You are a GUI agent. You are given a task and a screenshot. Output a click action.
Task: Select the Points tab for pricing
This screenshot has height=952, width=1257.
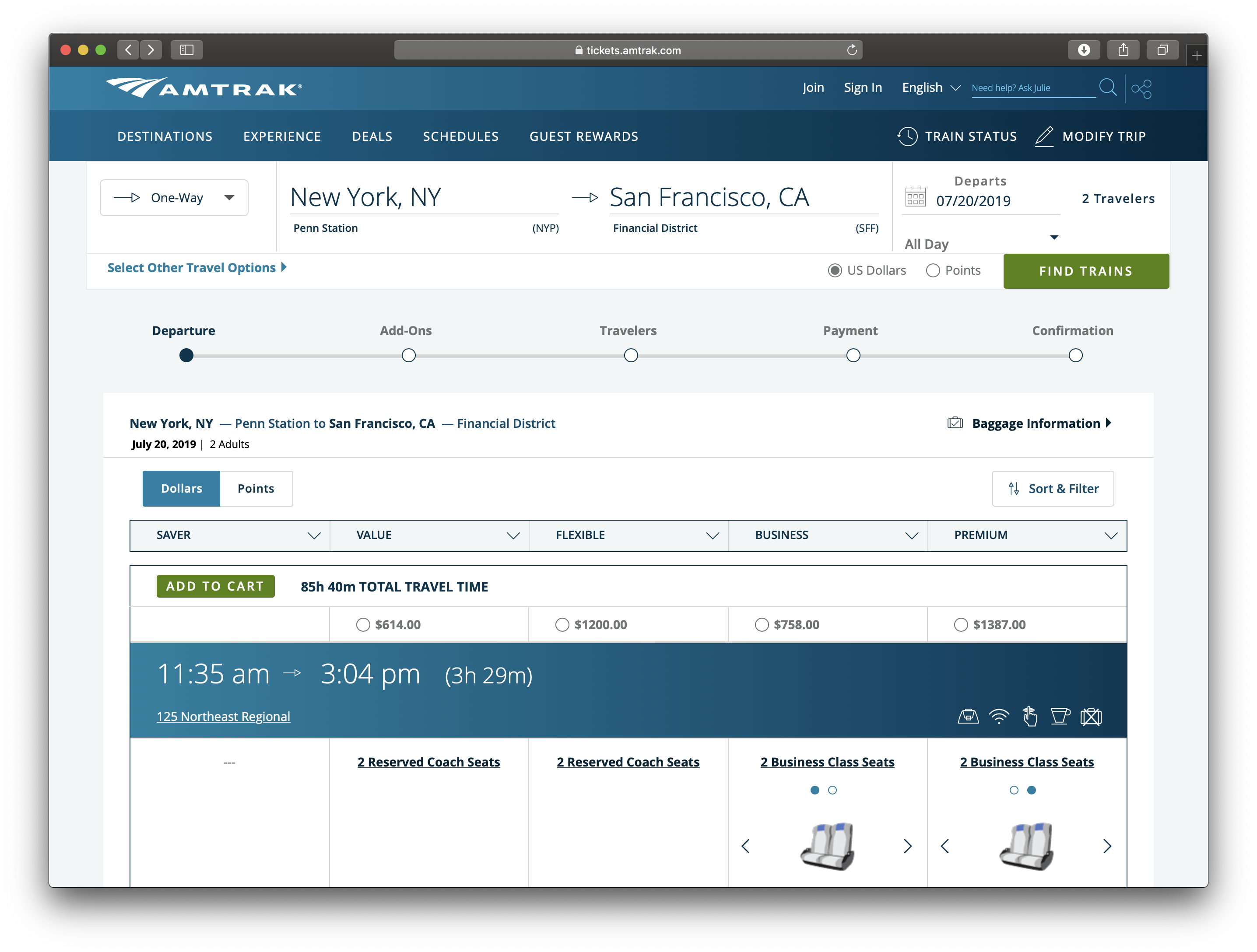(253, 488)
